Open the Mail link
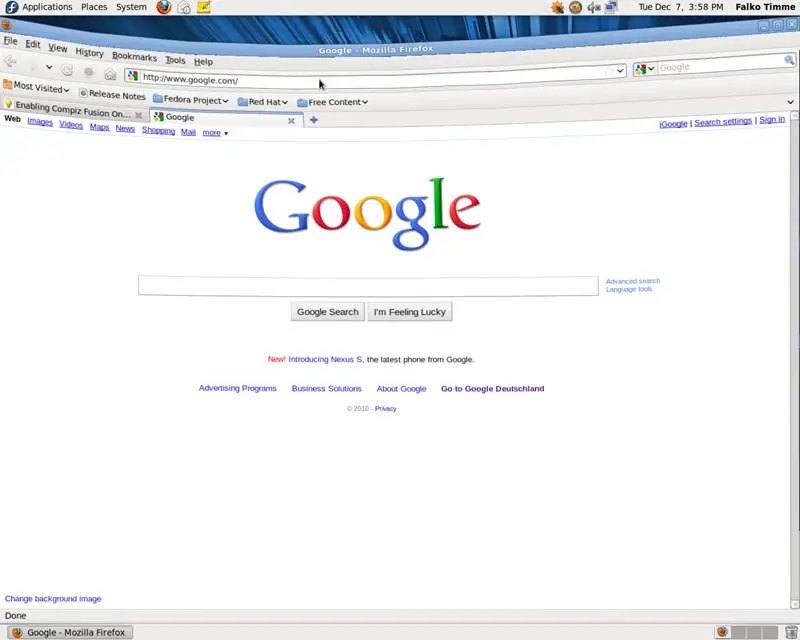The height and width of the screenshot is (640, 800). (x=188, y=132)
